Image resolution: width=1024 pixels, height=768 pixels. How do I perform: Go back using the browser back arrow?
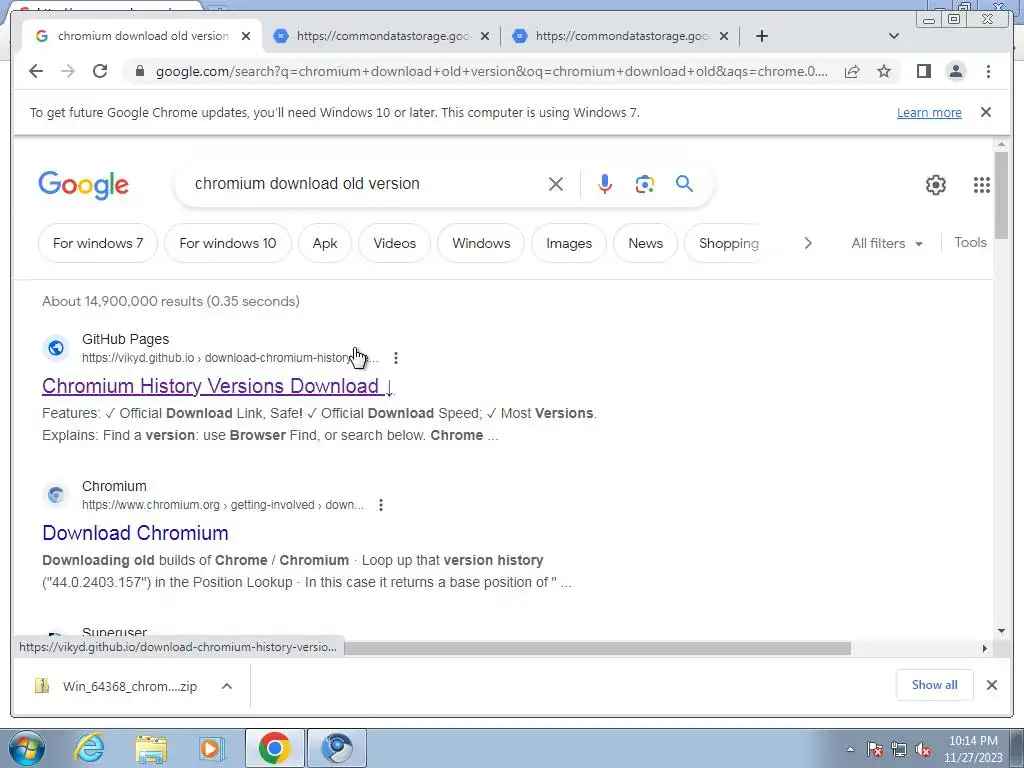click(36, 71)
